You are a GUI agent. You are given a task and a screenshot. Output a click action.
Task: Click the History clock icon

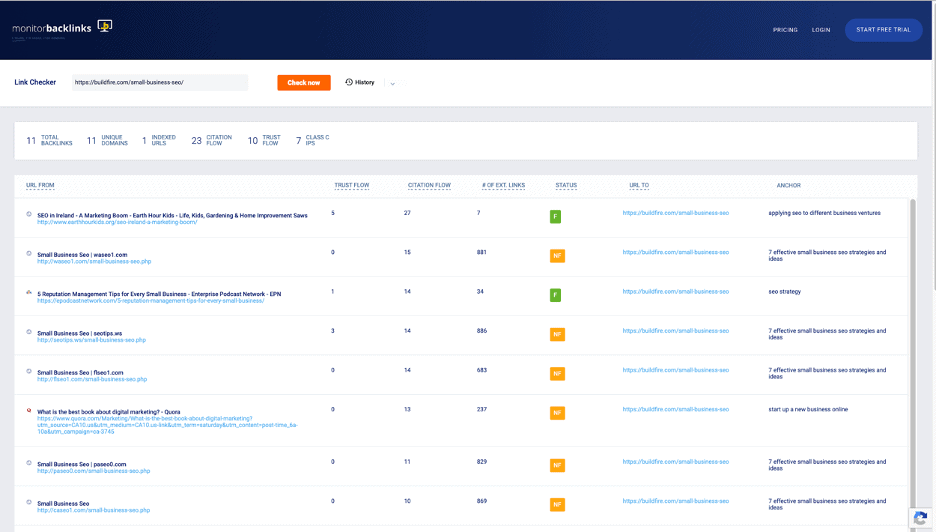point(349,82)
